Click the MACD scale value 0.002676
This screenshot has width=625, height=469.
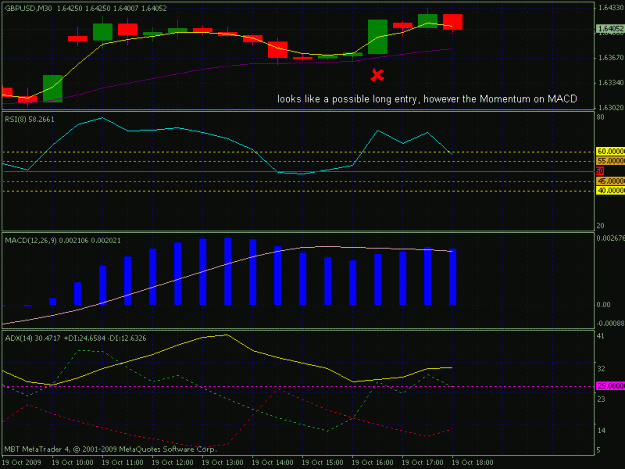tap(611, 238)
